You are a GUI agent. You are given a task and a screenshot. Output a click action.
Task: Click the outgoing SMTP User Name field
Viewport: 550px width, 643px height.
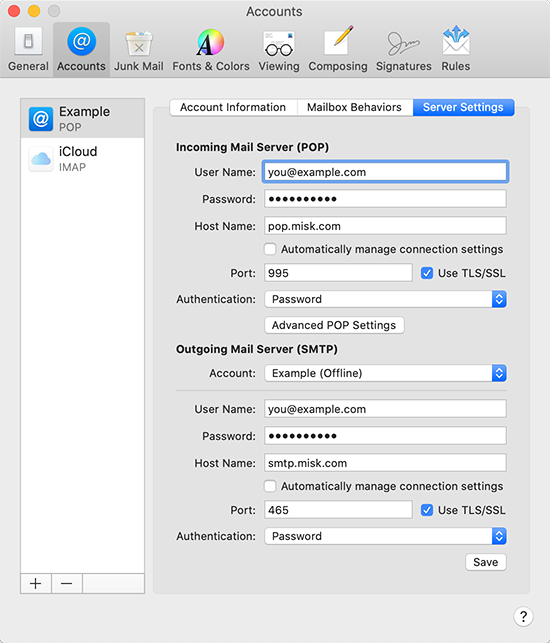[x=386, y=409]
